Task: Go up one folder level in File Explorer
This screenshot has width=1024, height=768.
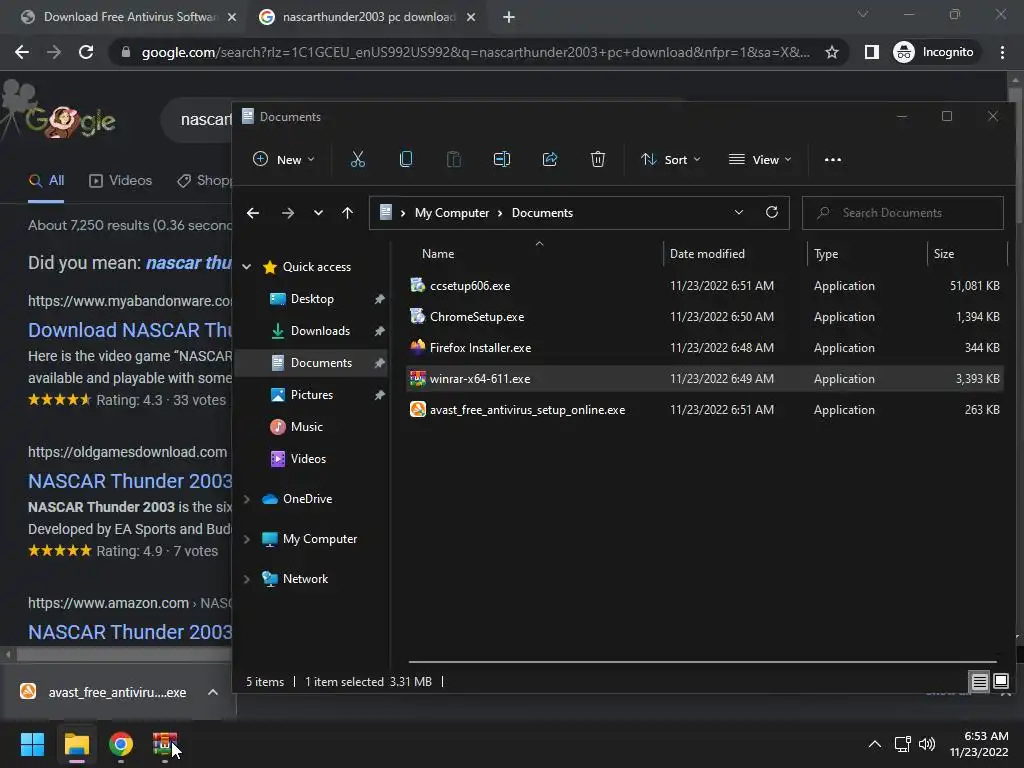Action: [347, 213]
